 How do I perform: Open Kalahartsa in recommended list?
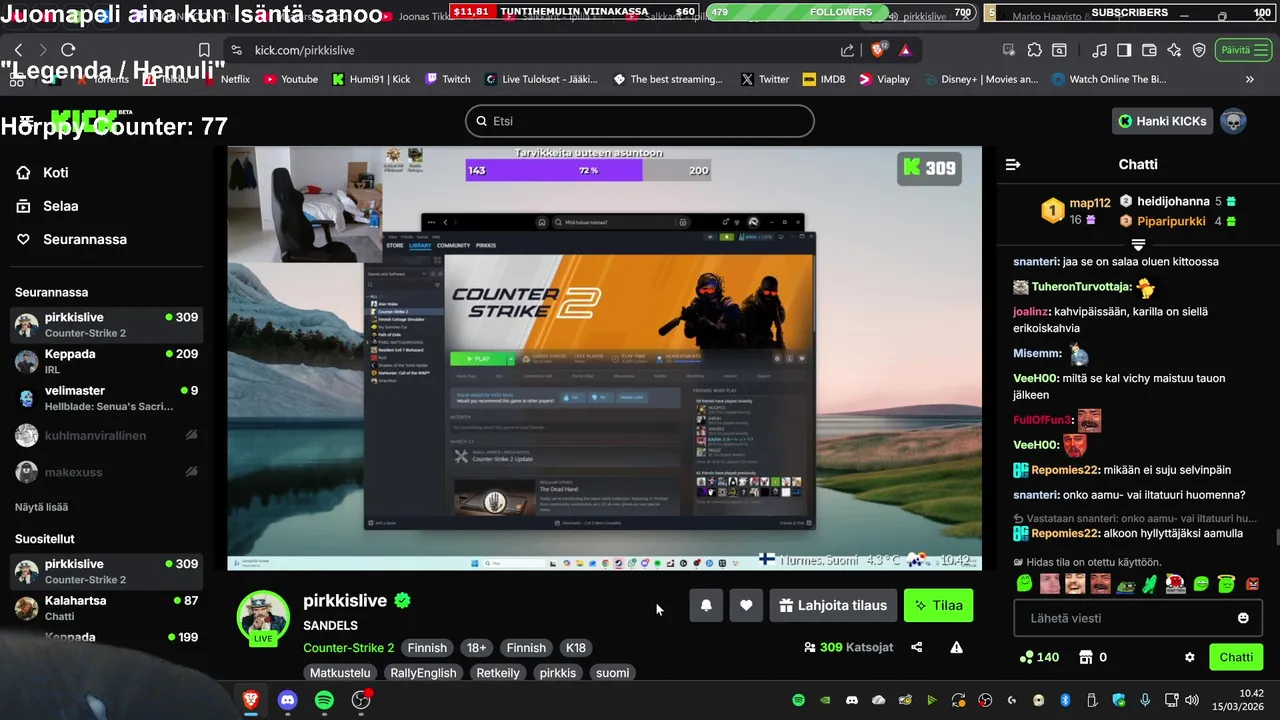(x=107, y=608)
